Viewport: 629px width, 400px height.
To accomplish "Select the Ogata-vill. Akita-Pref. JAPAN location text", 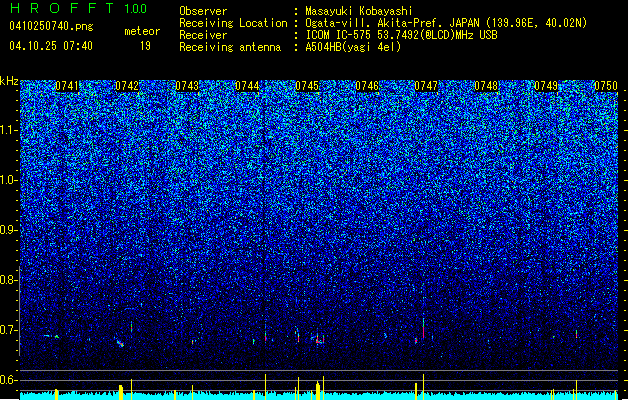I will click(446, 23).
